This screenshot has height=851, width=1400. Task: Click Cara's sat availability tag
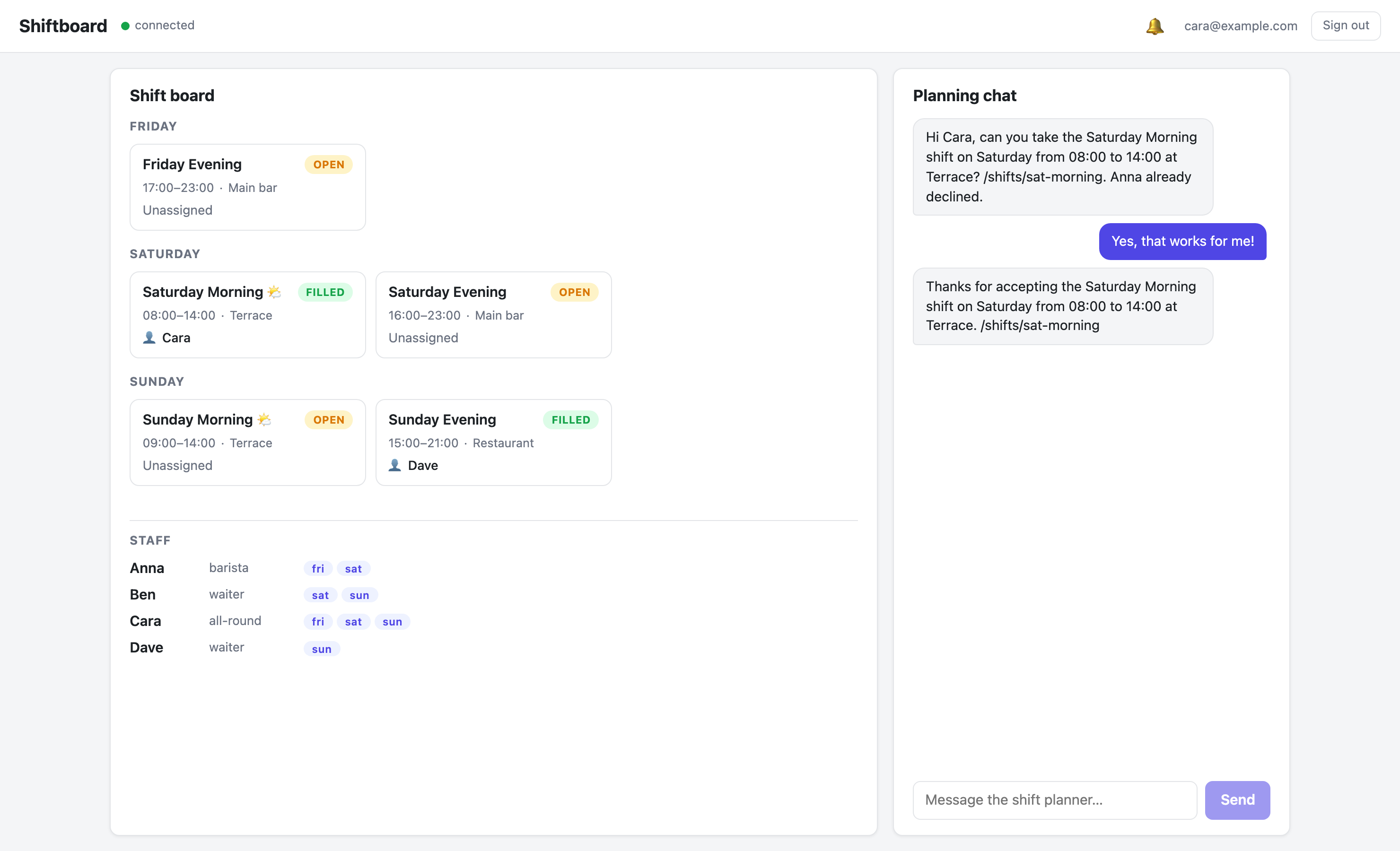tap(353, 622)
